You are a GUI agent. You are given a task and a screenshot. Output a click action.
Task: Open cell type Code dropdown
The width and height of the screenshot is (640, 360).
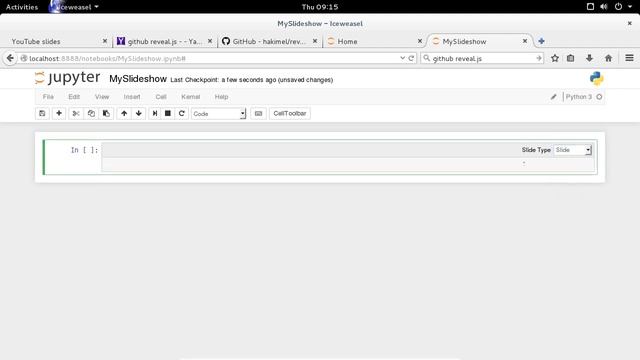coord(218,113)
